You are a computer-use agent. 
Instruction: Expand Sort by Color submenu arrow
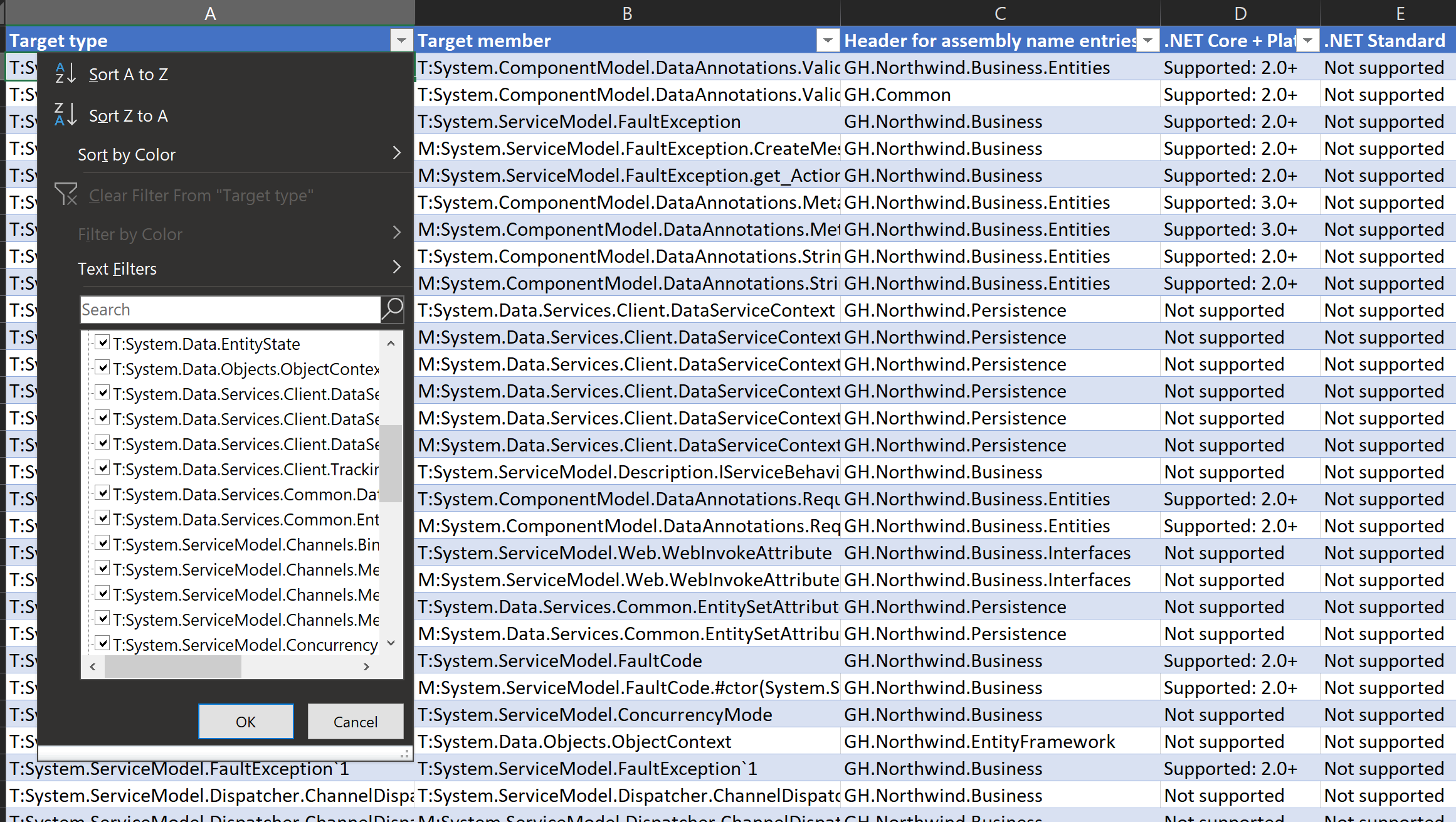tap(396, 153)
